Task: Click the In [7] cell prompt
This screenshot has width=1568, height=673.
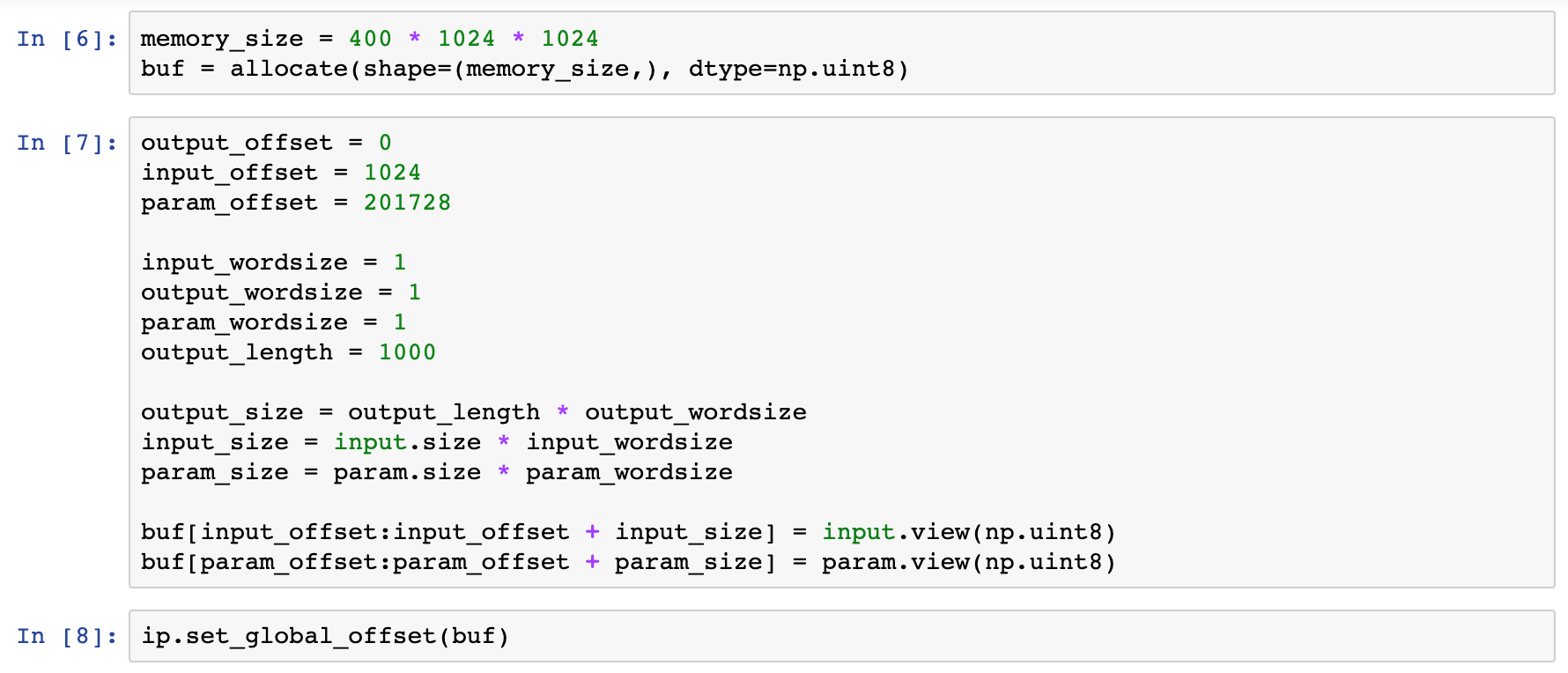Action: click(67, 143)
